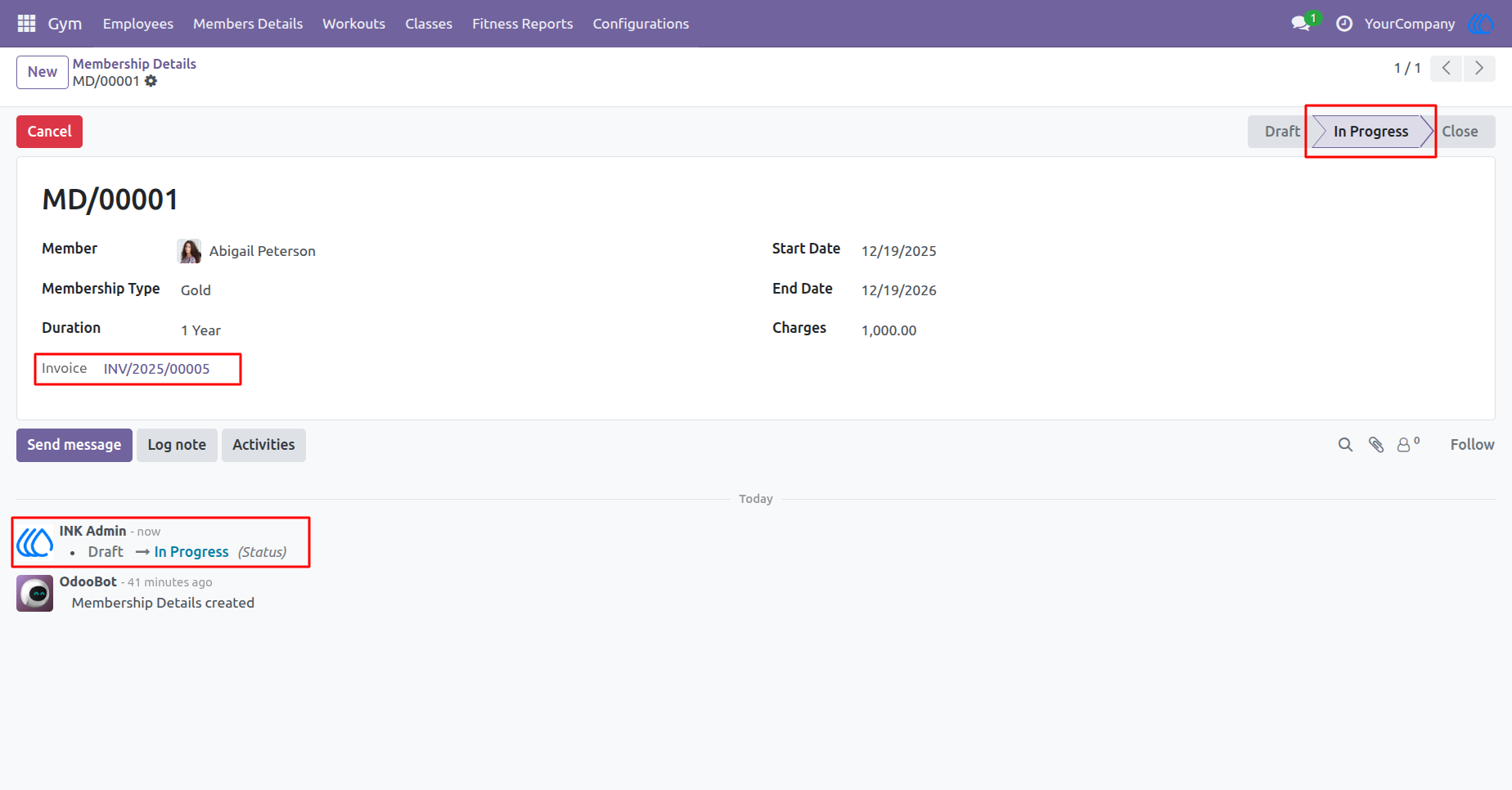Open the Fitness Reports menu
The image size is (1512, 790).
(522, 24)
